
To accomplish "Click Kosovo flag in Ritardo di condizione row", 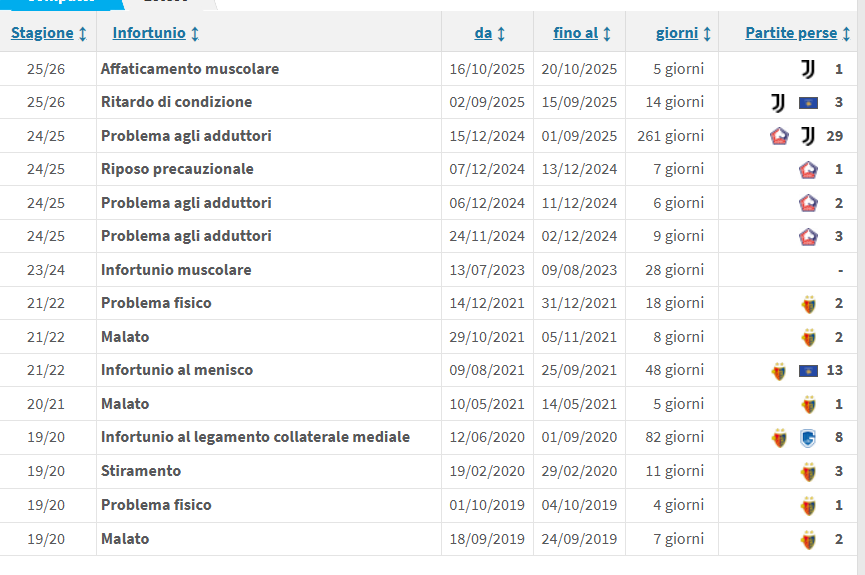I will [808, 103].
